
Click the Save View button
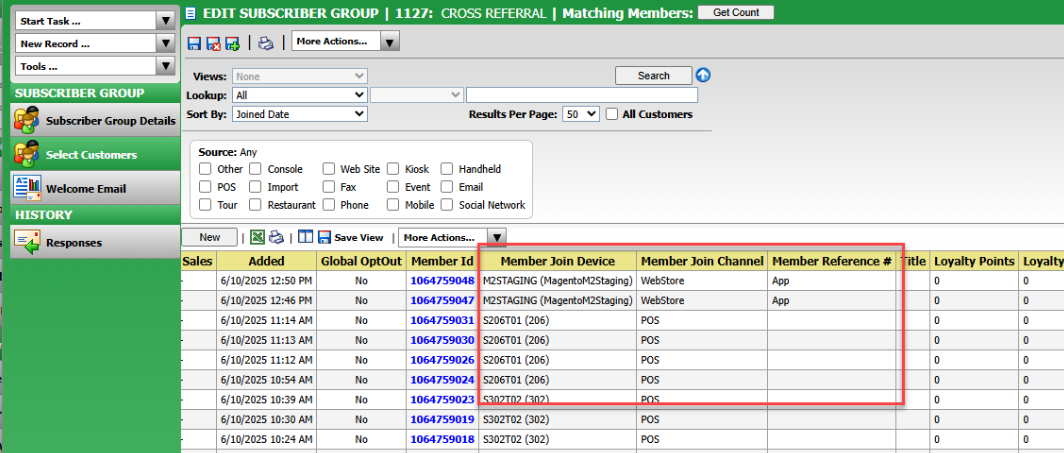pyautogui.click(x=350, y=237)
